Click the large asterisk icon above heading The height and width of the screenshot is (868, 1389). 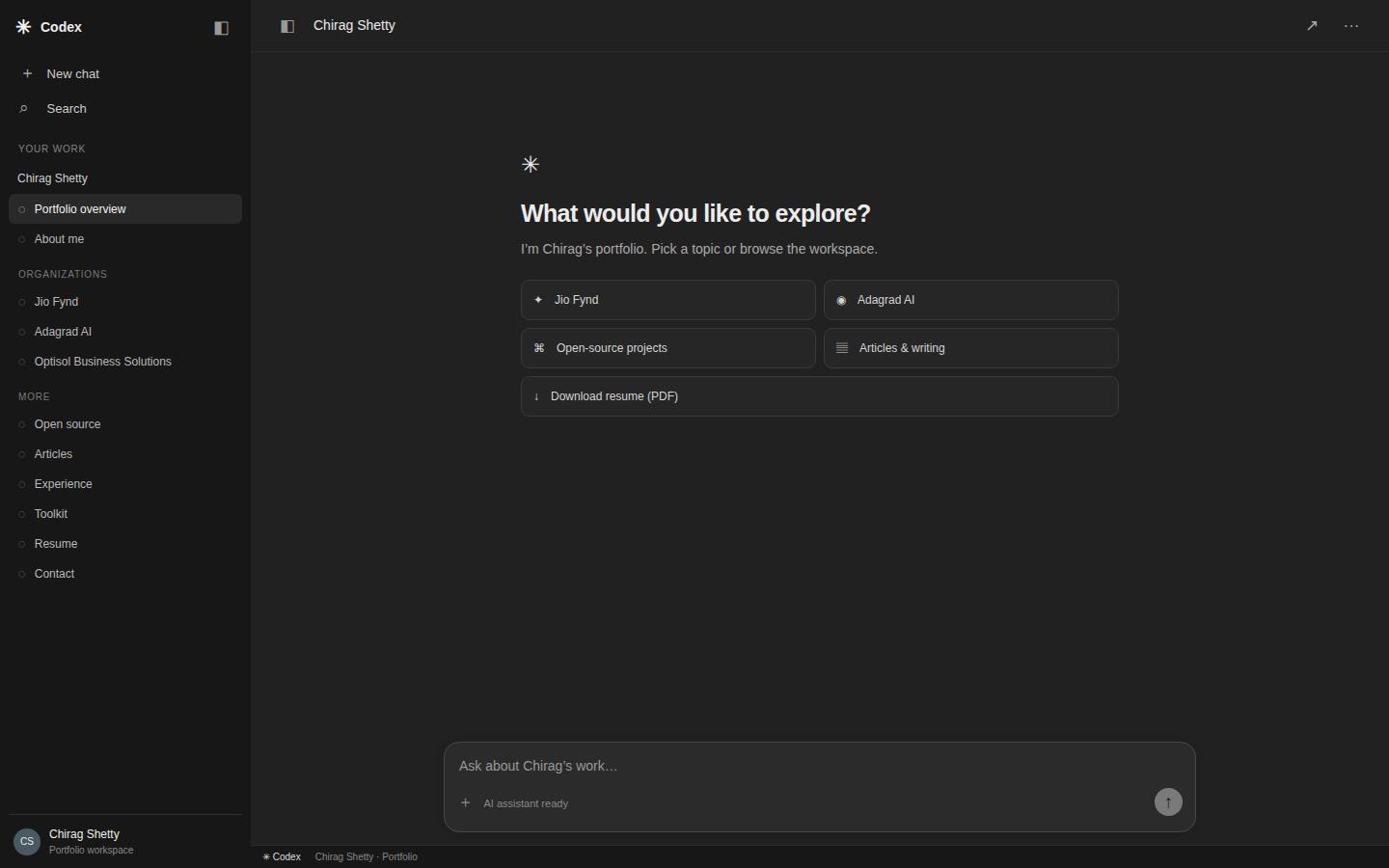(x=531, y=164)
